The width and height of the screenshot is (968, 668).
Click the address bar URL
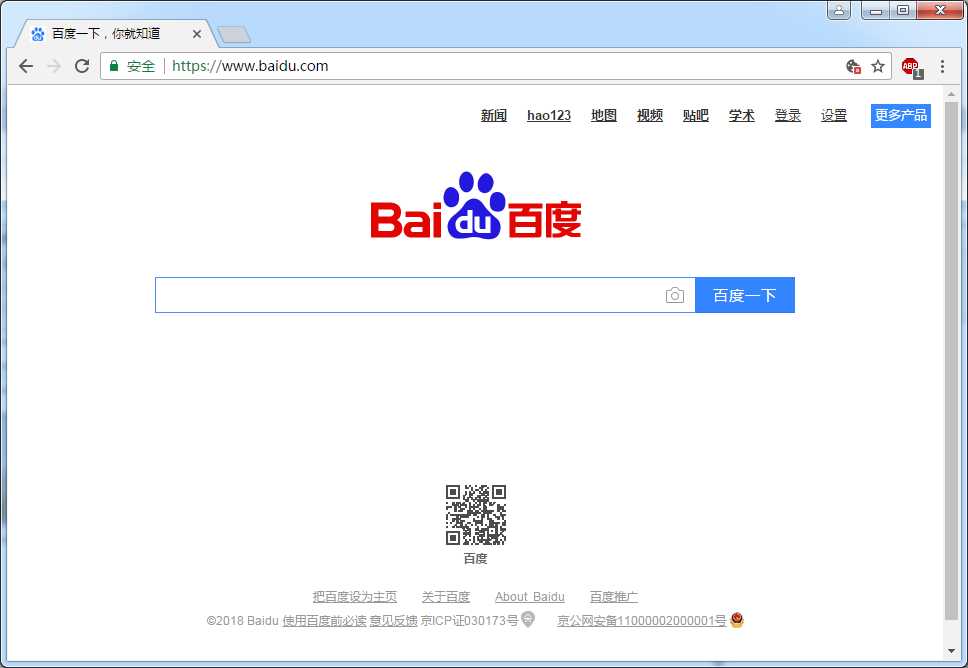point(250,66)
